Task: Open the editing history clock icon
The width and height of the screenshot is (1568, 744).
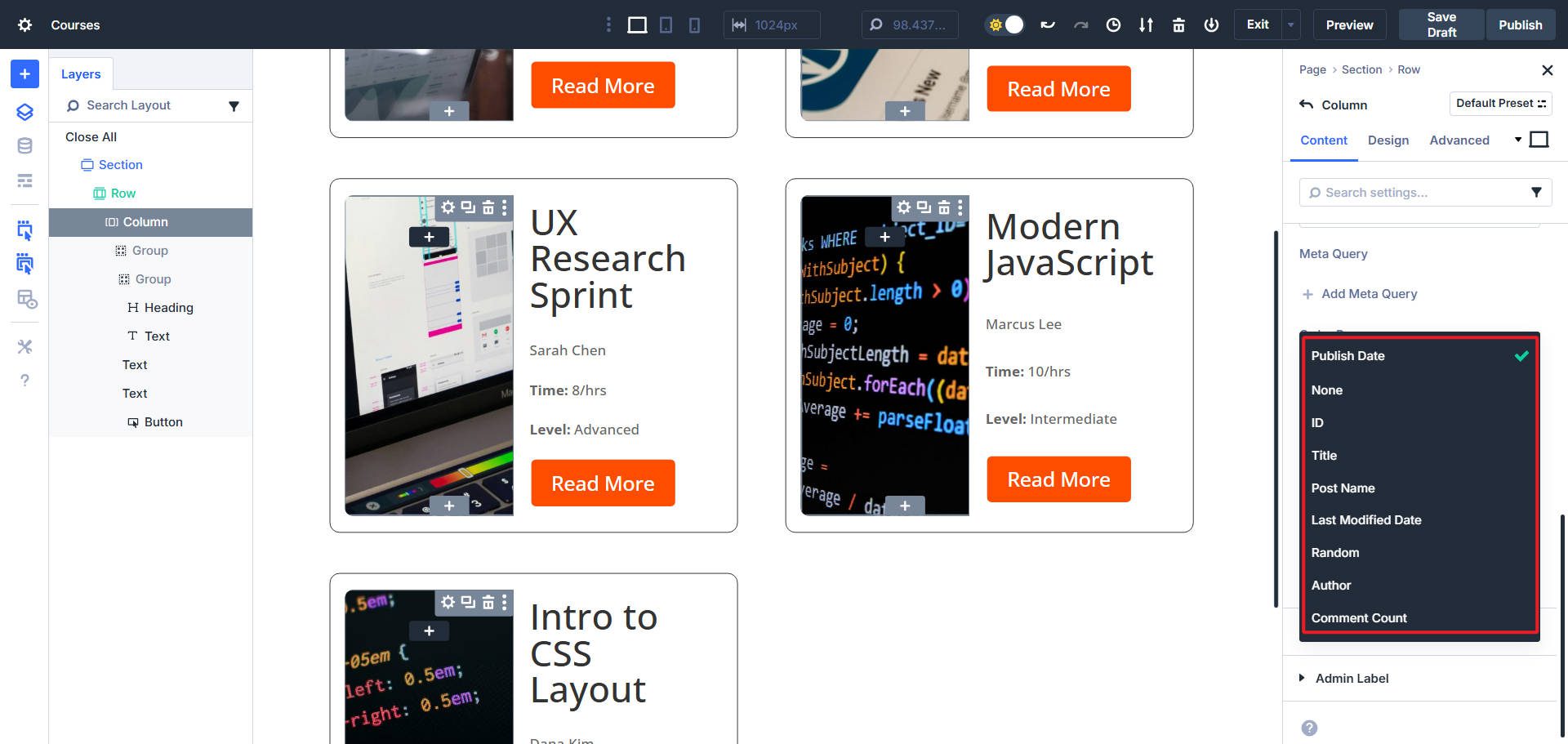Action: point(1112,25)
